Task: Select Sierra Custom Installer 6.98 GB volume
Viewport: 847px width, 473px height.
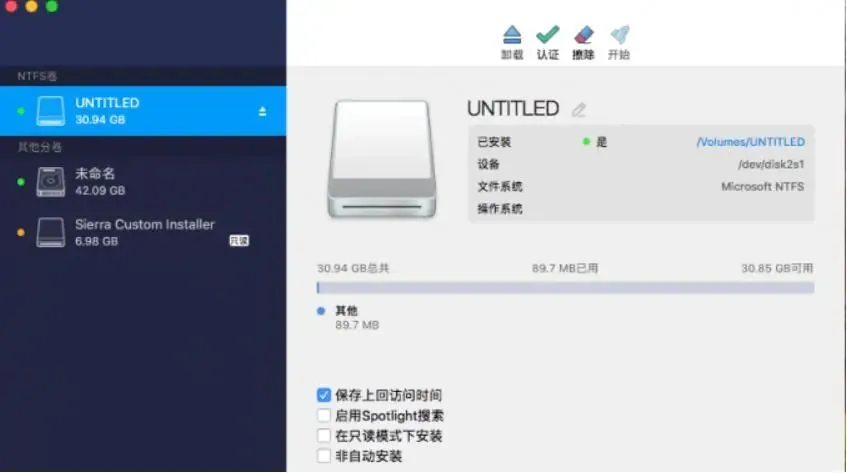Action: [143, 232]
